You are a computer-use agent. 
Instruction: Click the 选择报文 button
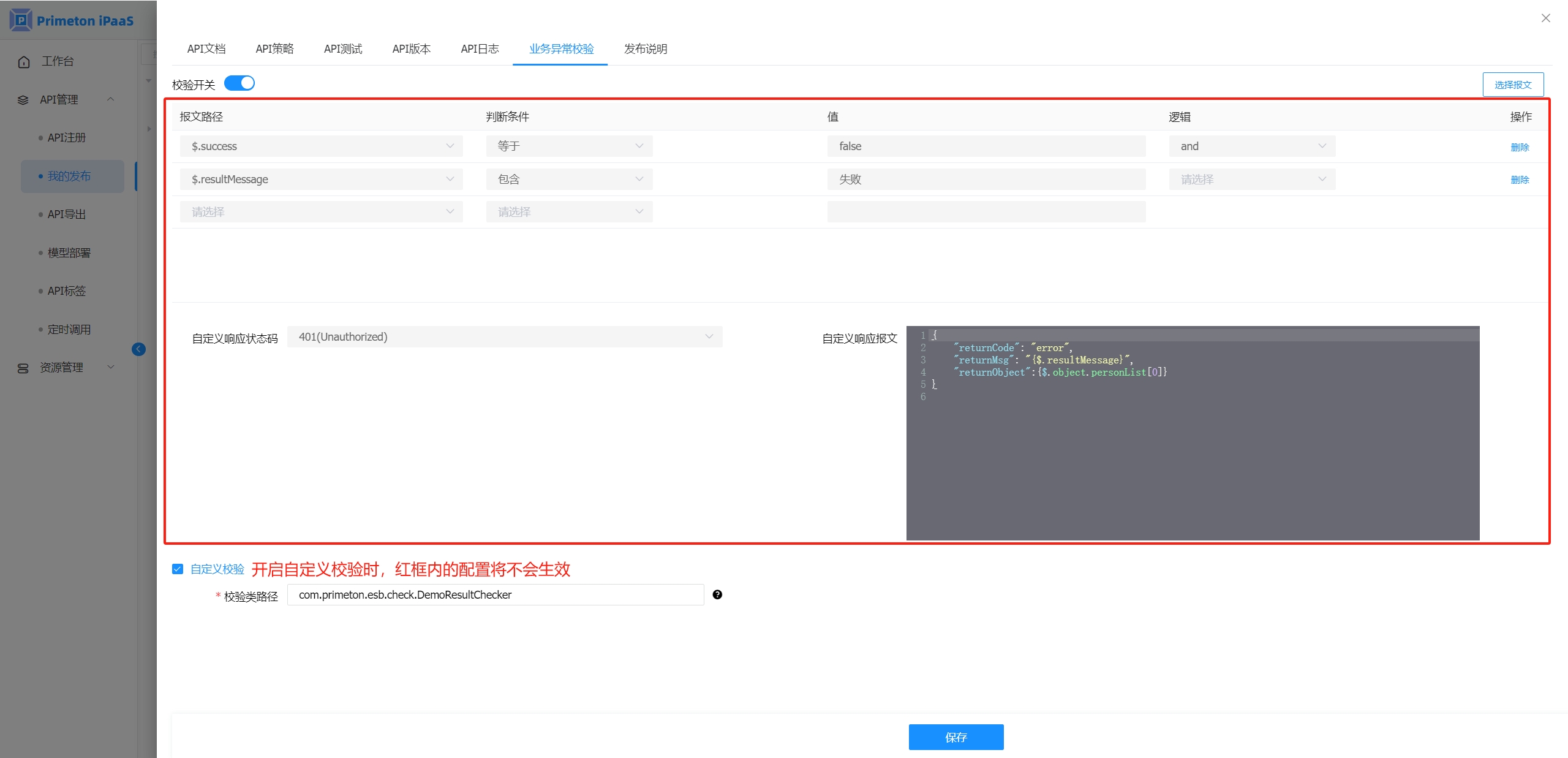tap(1512, 85)
